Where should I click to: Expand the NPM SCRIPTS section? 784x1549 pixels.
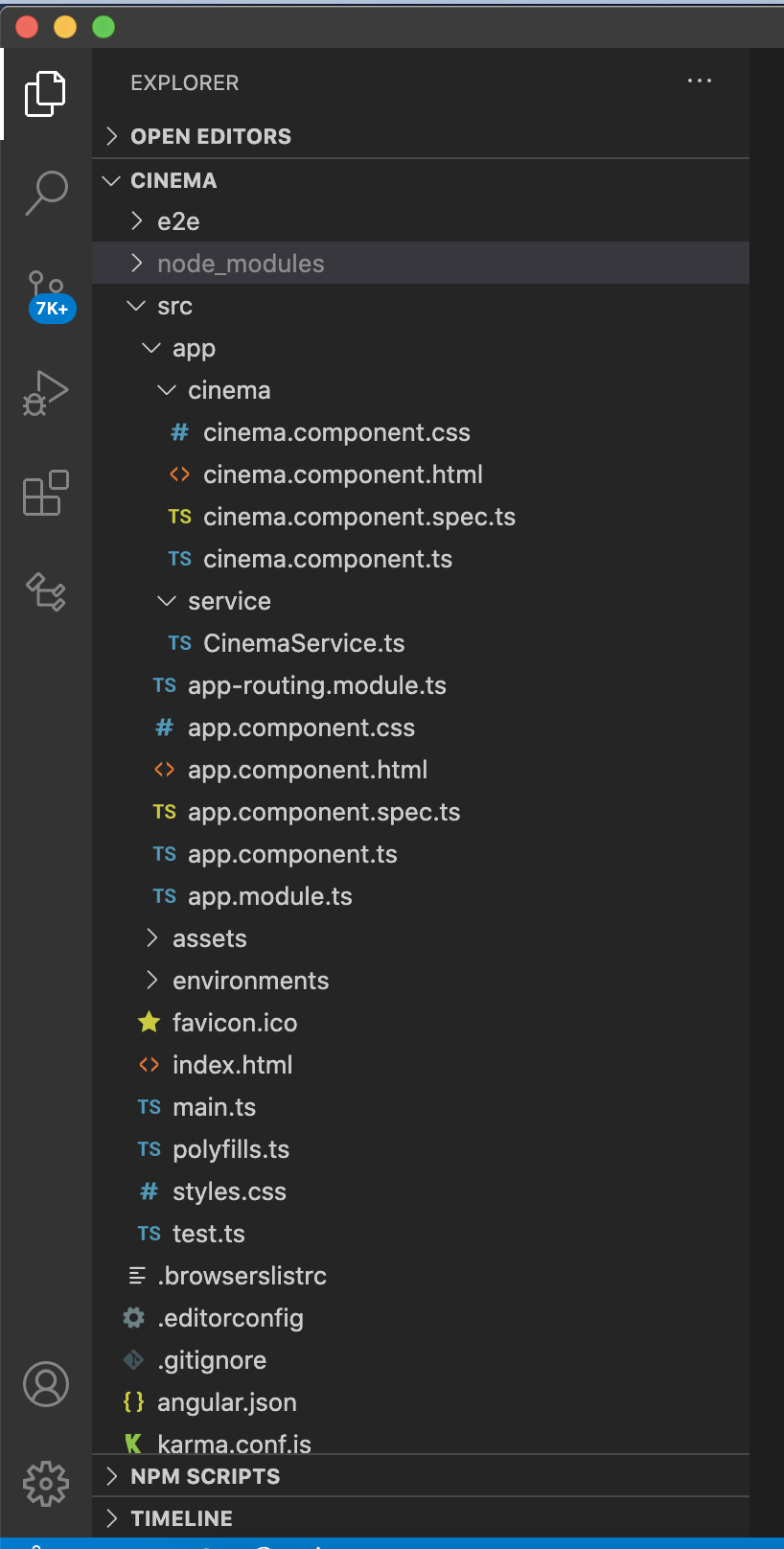[x=205, y=1476]
